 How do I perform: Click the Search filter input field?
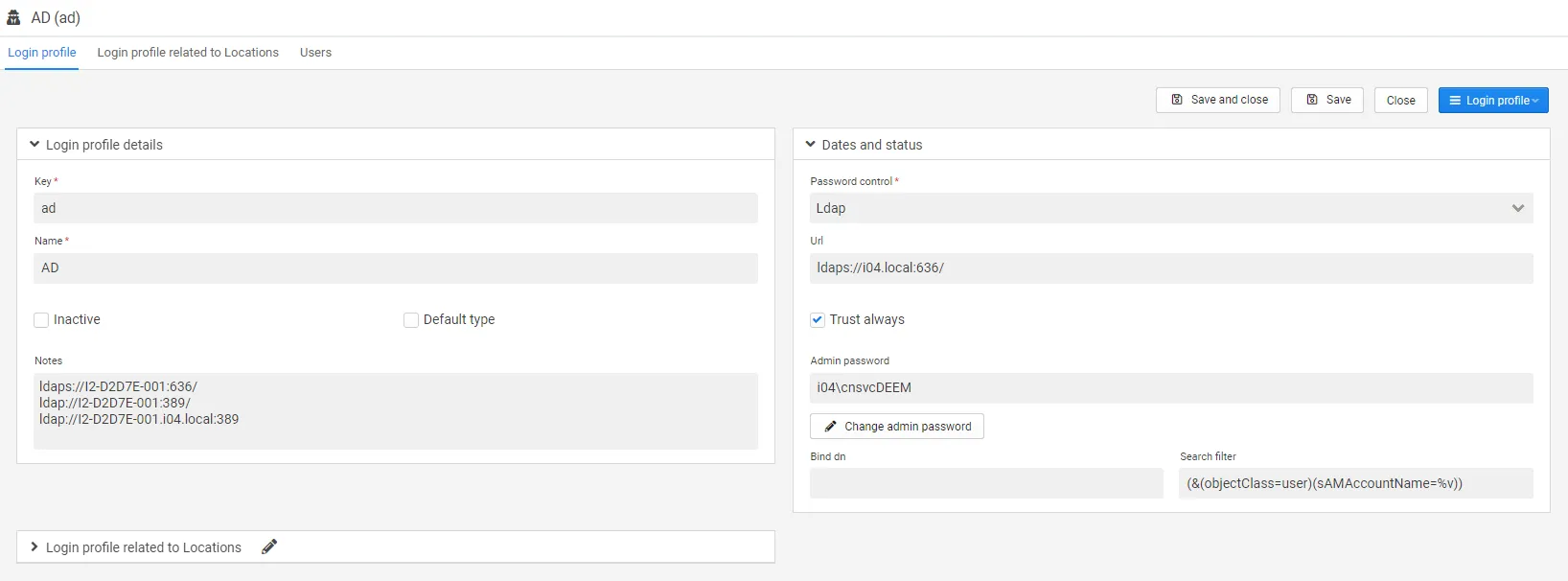(1356, 483)
